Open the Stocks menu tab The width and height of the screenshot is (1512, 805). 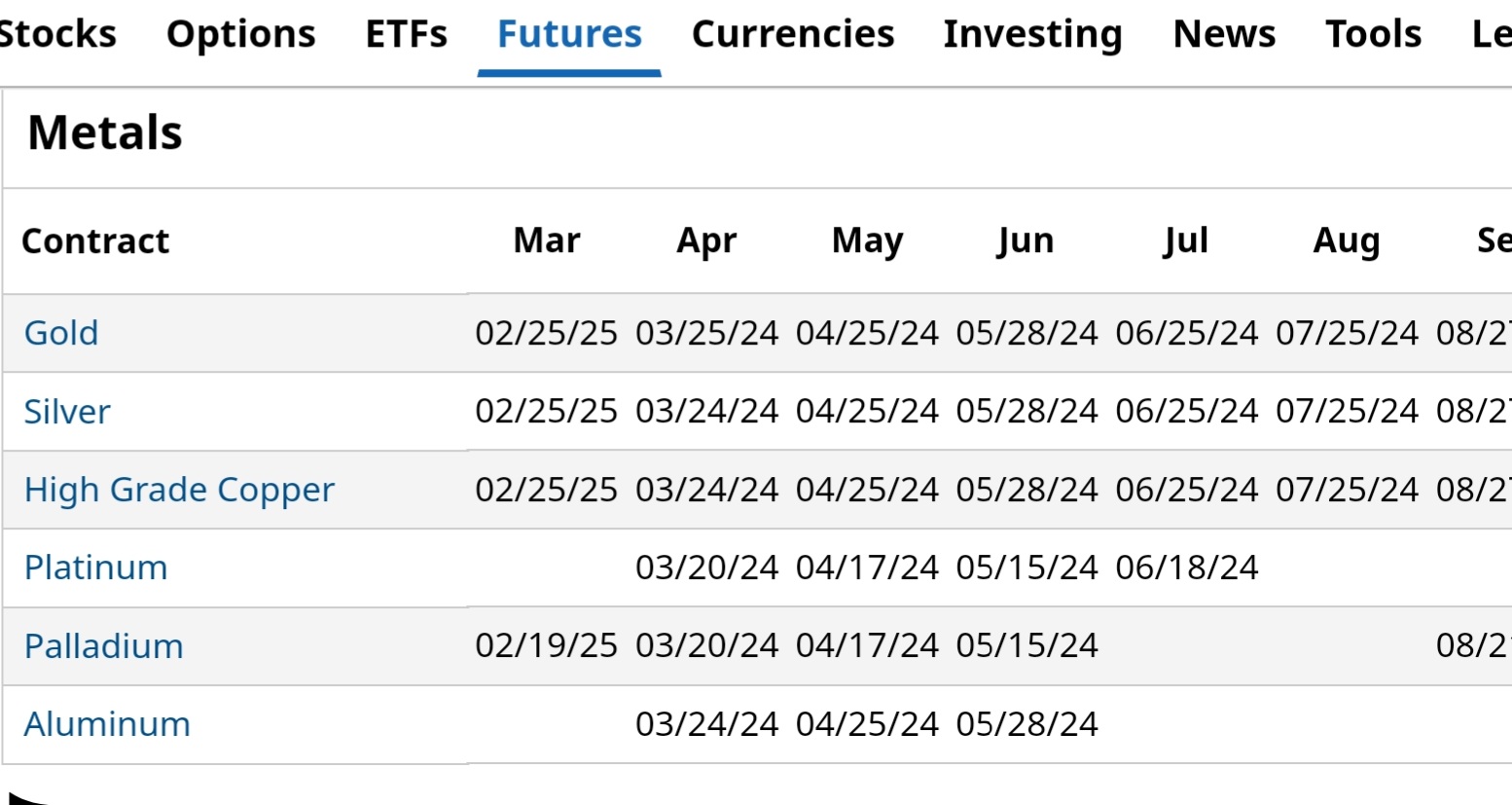click(56, 34)
